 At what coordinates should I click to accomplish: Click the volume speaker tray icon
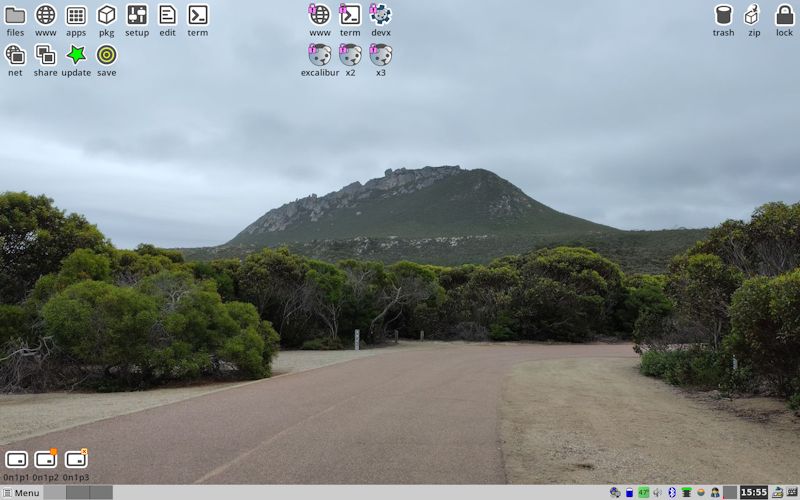tap(657, 492)
